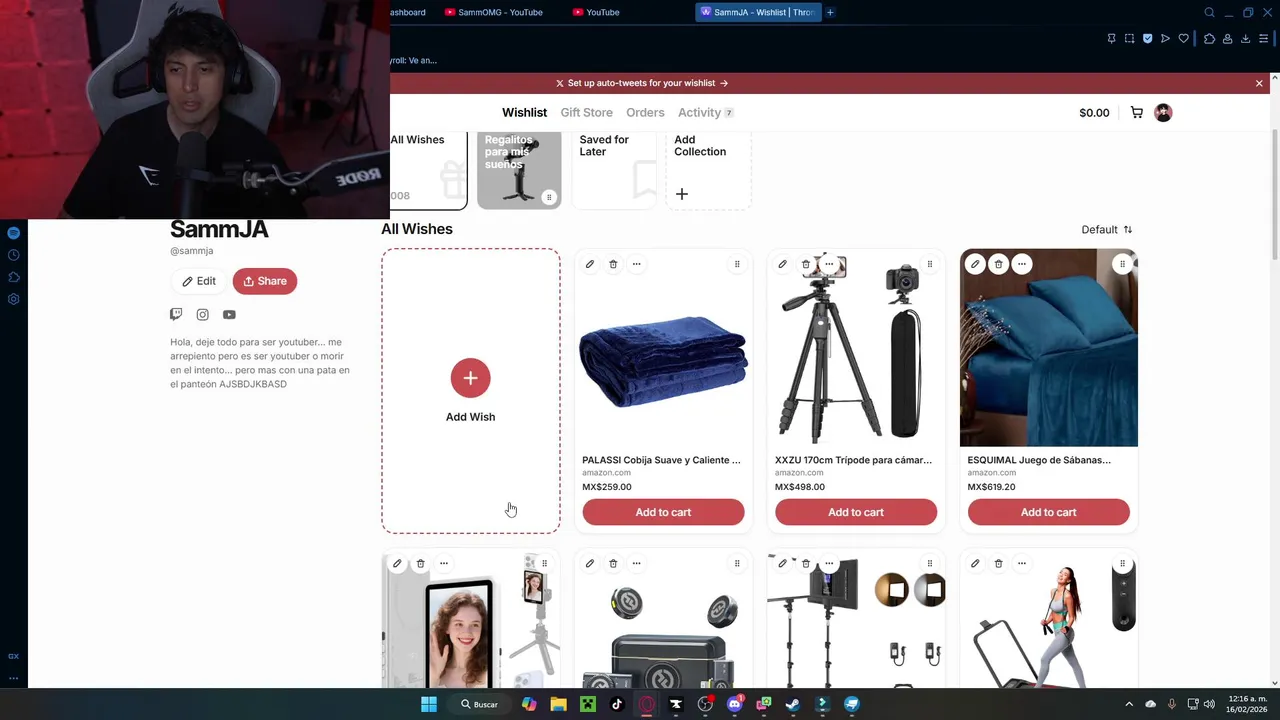
Task: Select the All Wishes collection
Action: (428, 170)
